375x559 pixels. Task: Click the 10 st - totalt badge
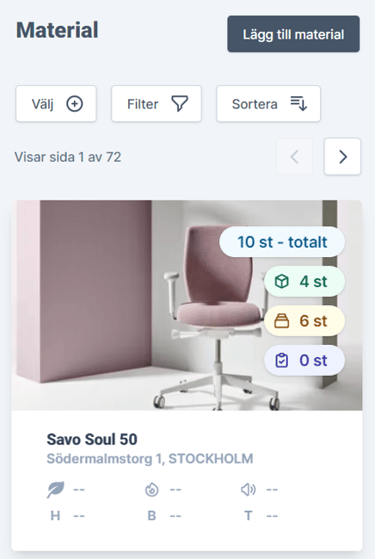[282, 242]
